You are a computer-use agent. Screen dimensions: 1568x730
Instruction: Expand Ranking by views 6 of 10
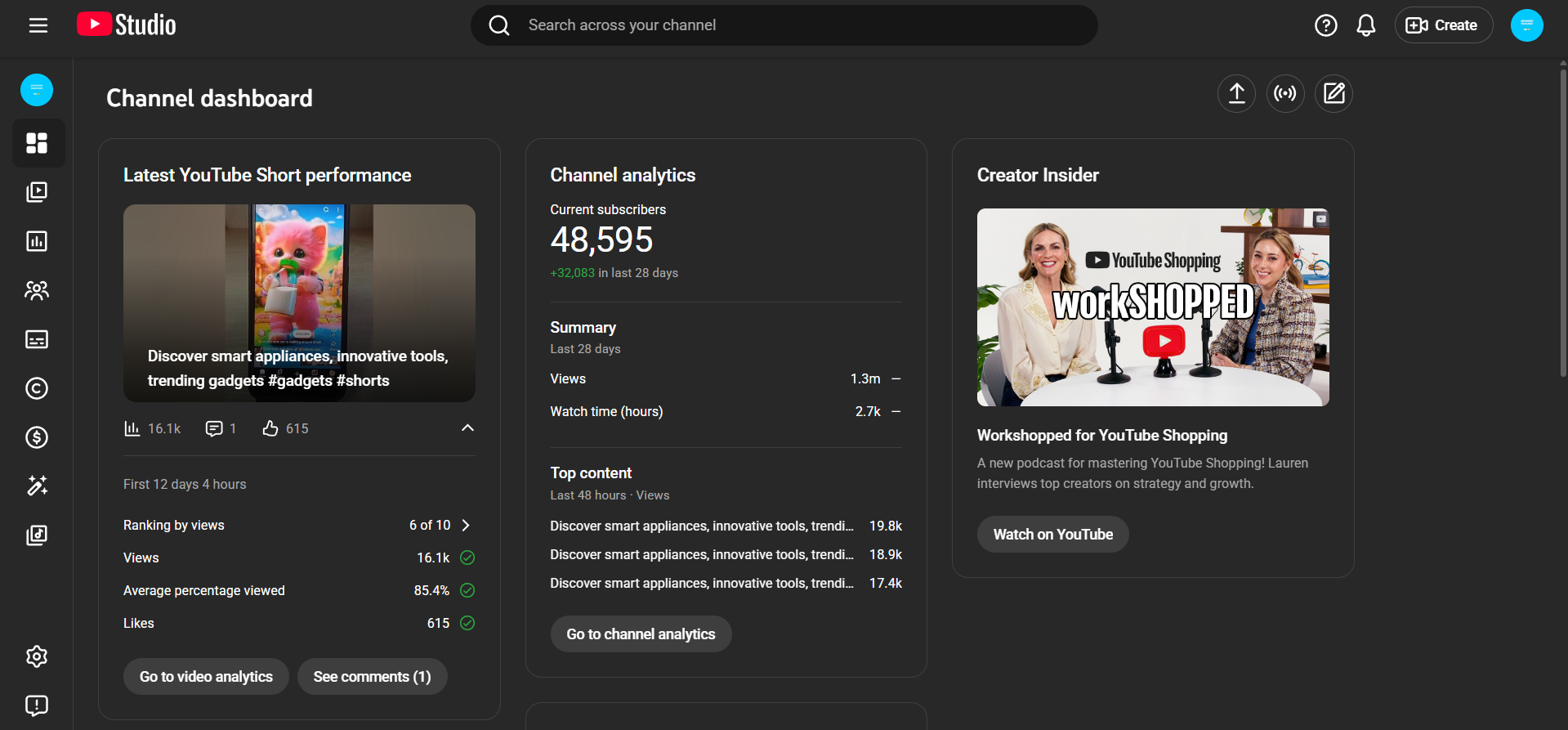(466, 526)
